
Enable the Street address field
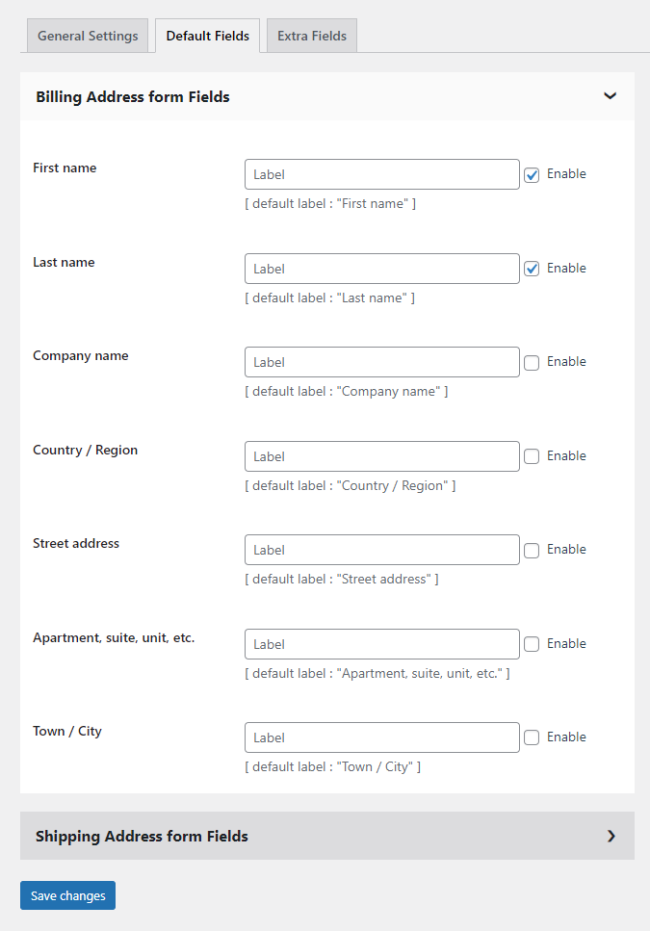click(532, 550)
